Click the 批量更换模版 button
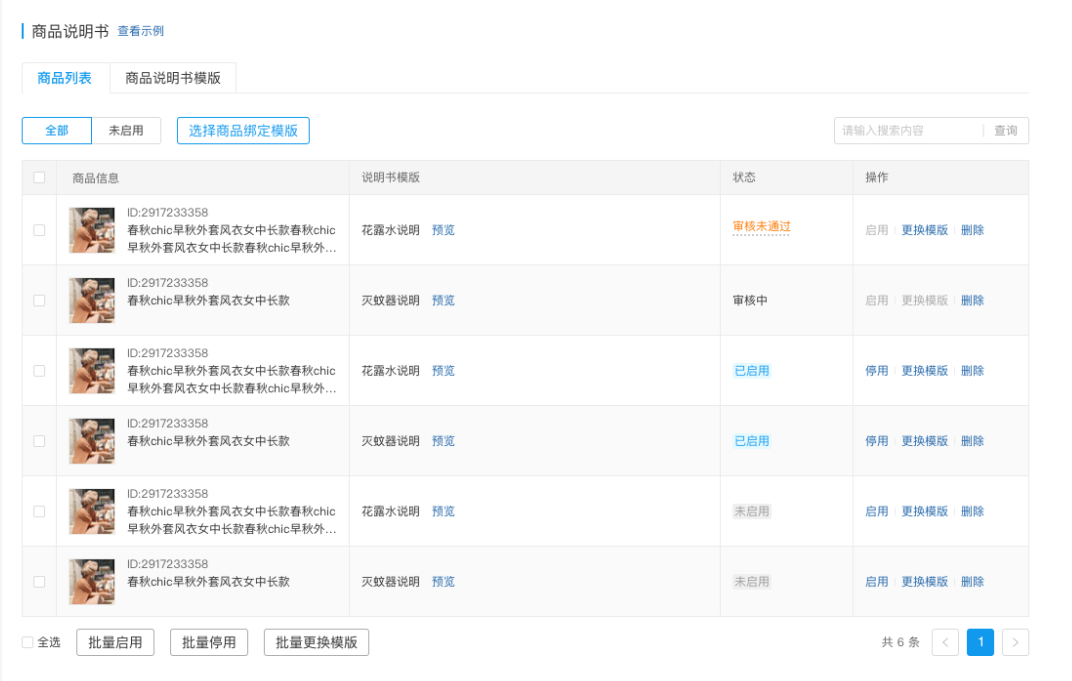This screenshot has width=1072, height=681. click(x=317, y=642)
